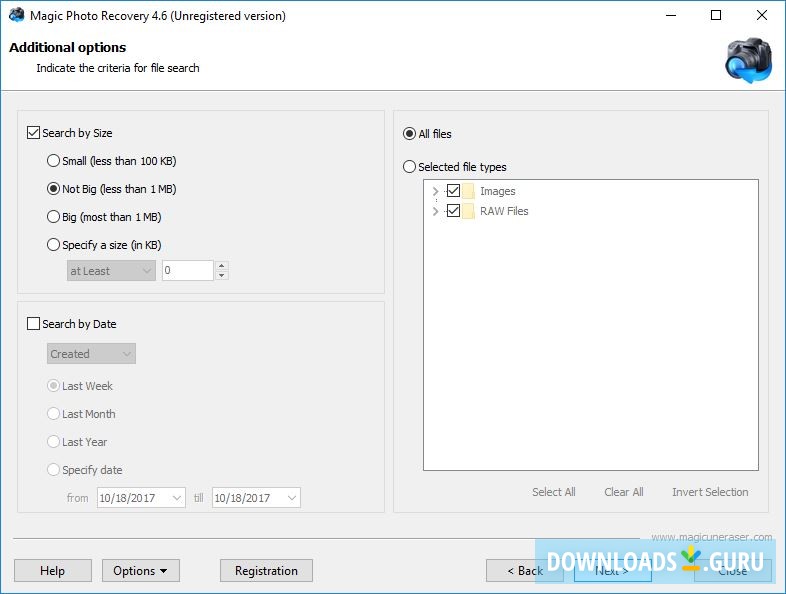This screenshot has height=594, width=786.
Task: Click the size in KB input field
Action: 188,271
